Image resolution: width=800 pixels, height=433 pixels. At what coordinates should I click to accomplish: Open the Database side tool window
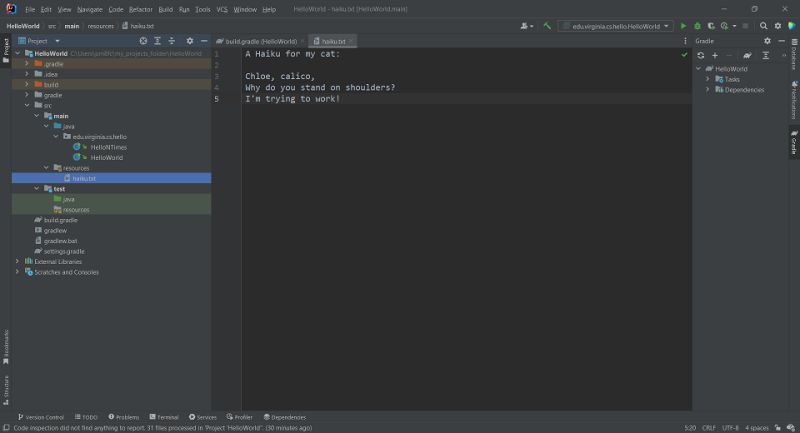pyautogui.click(x=794, y=54)
